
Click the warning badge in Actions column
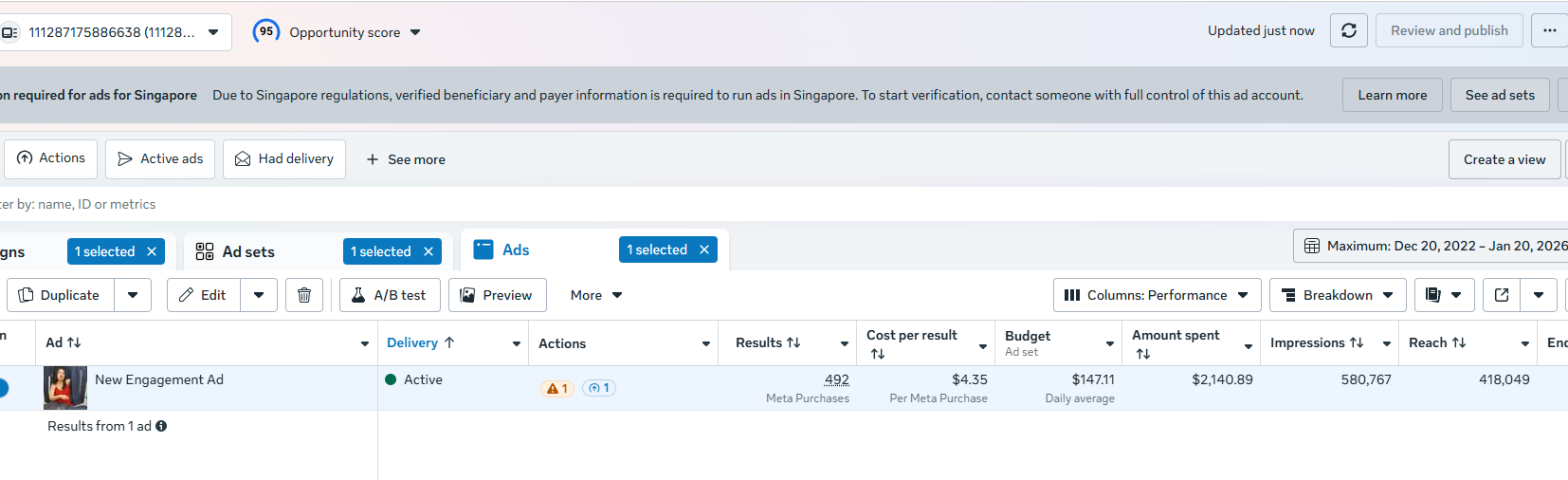click(x=557, y=388)
